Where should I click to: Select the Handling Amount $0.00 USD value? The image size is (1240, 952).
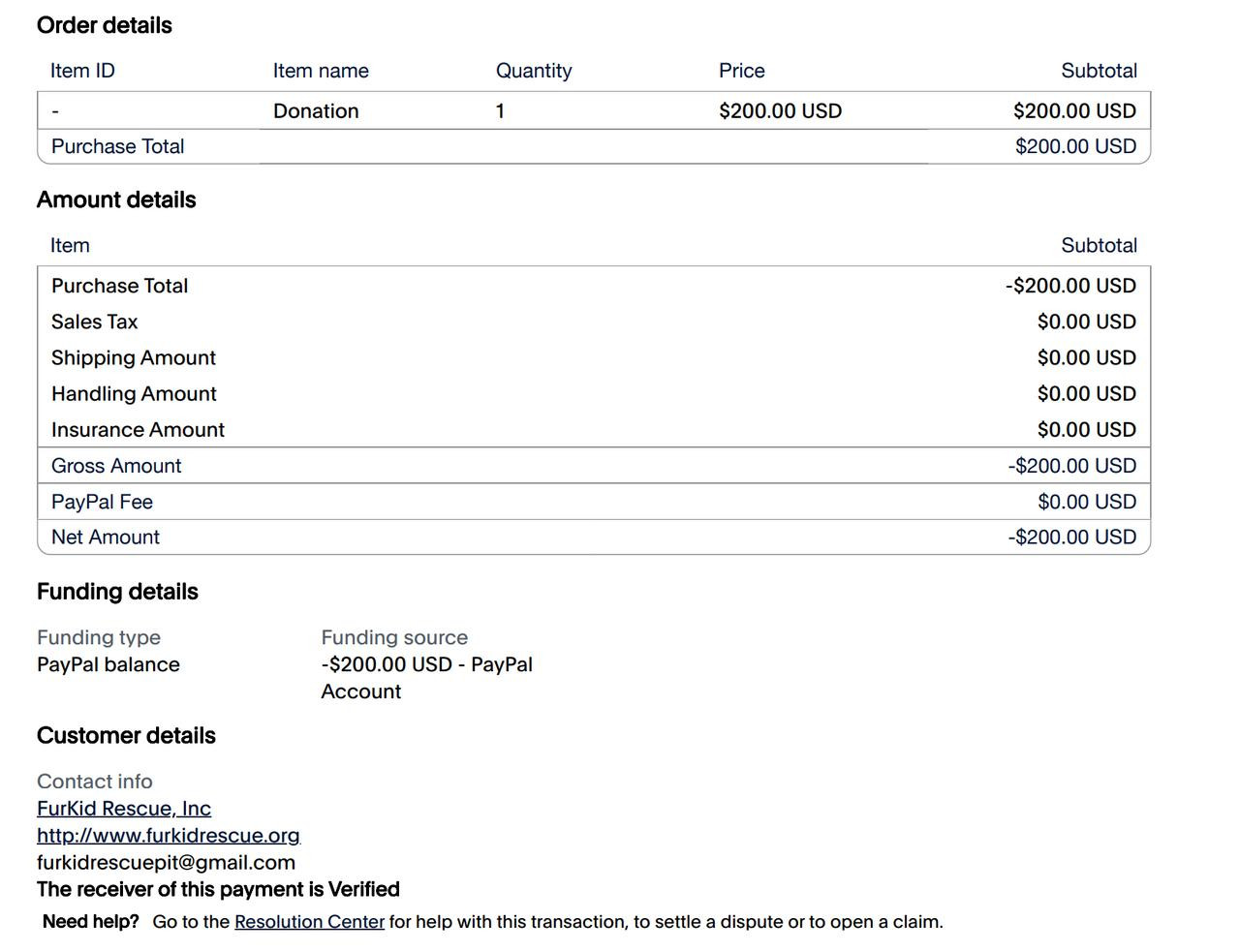1086,394
